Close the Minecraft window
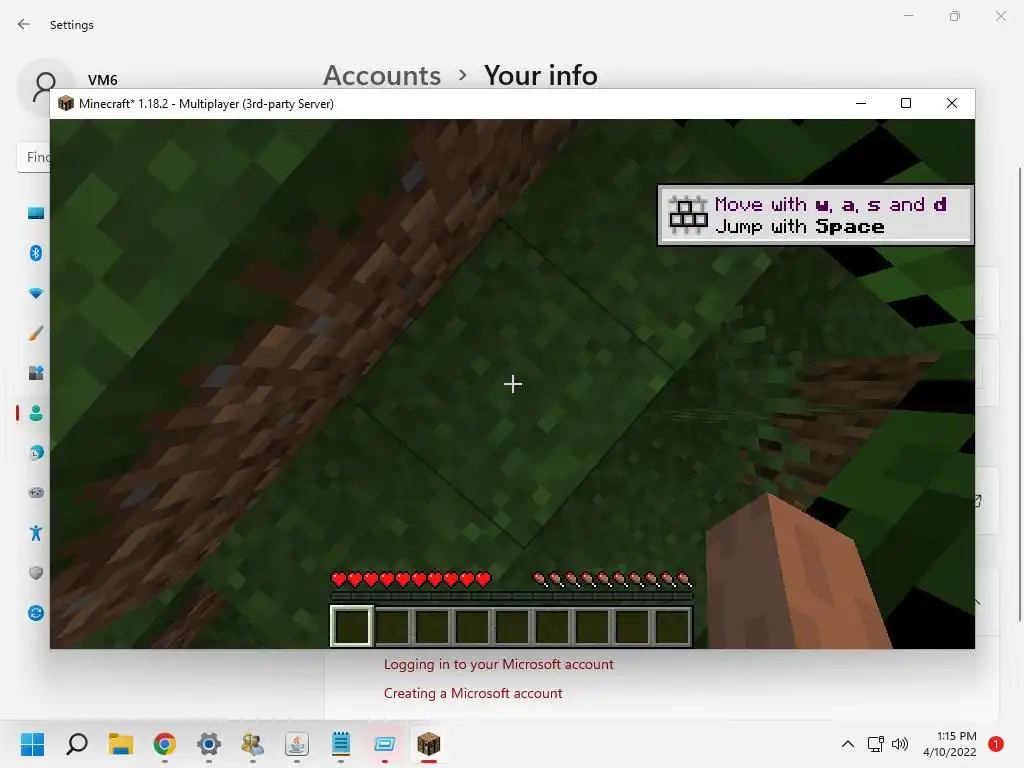This screenshot has width=1024, height=768. tap(952, 103)
